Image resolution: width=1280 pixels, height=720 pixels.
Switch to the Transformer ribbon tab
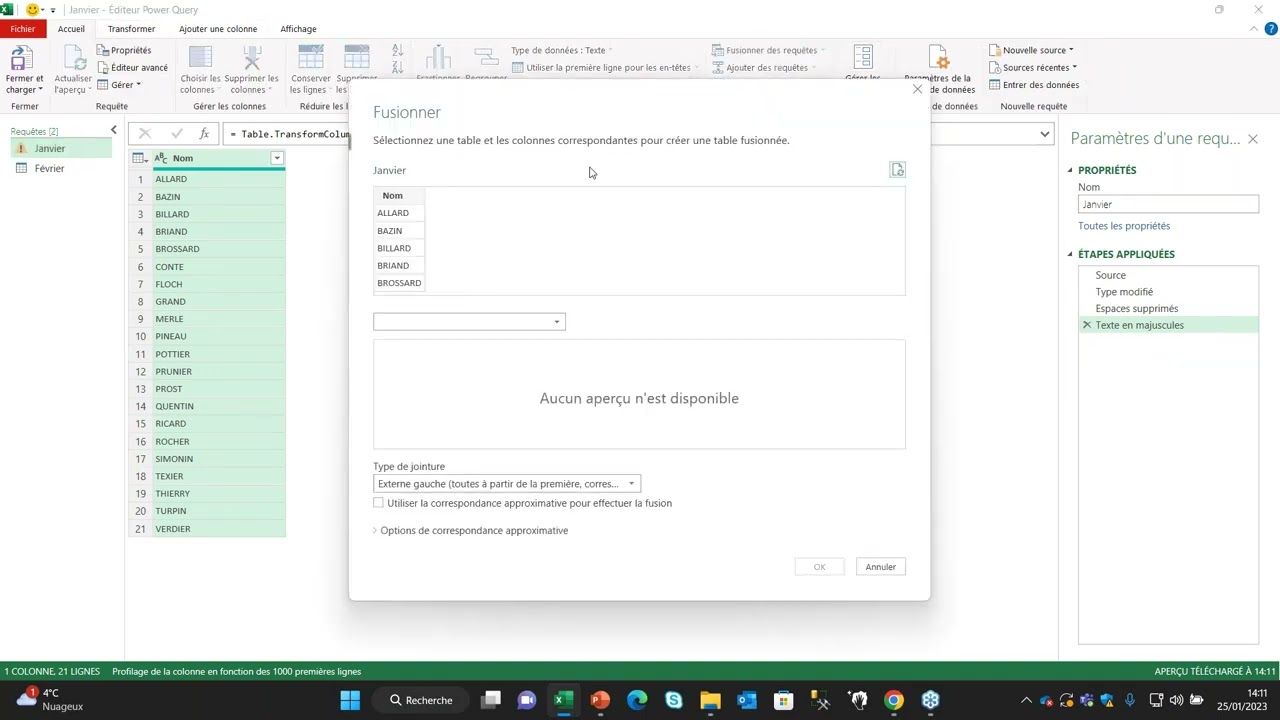(131, 29)
